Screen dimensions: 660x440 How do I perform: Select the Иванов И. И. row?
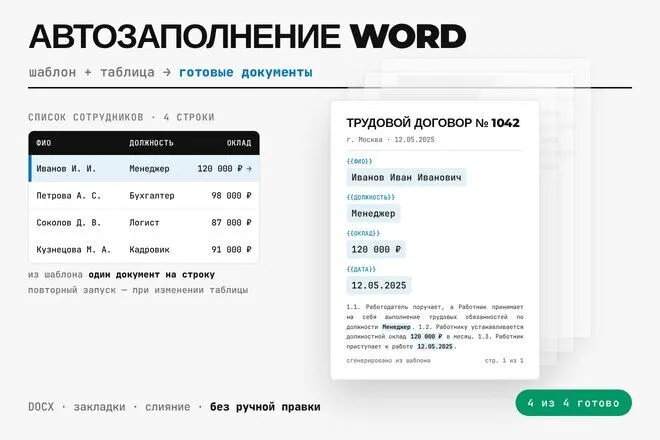click(x=144, y=168)
